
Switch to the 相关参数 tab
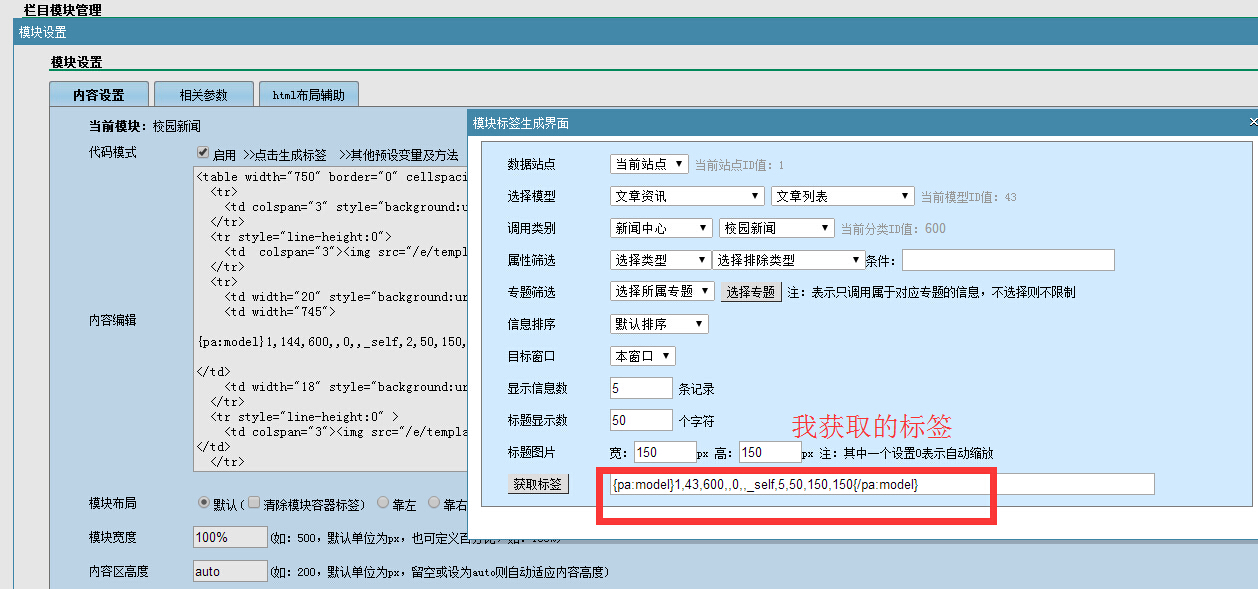[204, 95]
